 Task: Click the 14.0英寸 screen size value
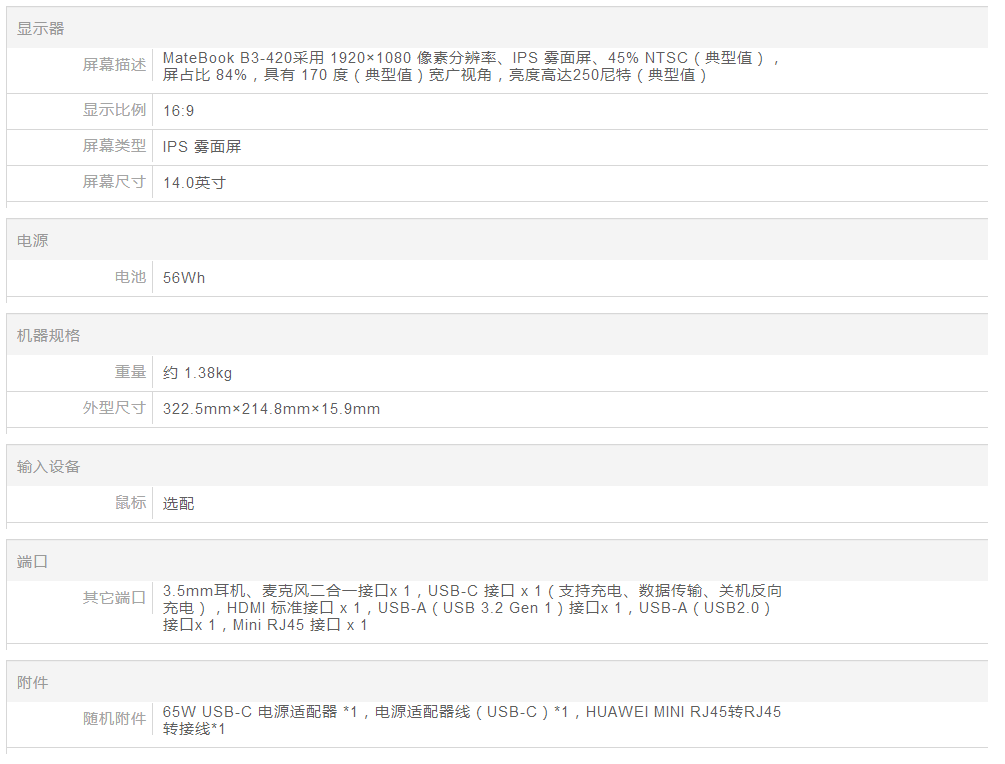(x=194, y=183)
